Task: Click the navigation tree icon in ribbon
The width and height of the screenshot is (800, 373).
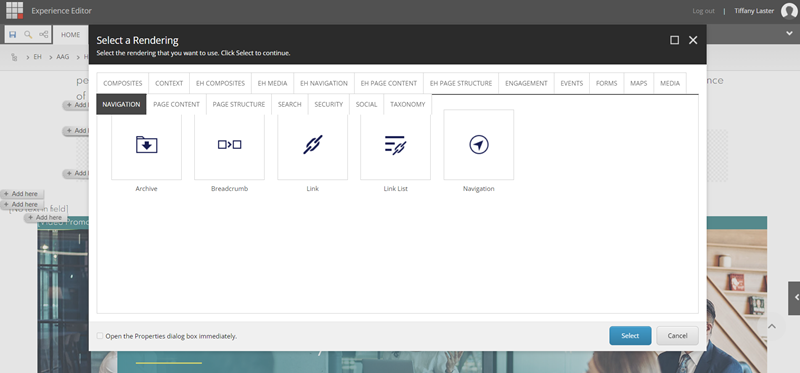Action: pyautogui.click(x=44, y=35)
